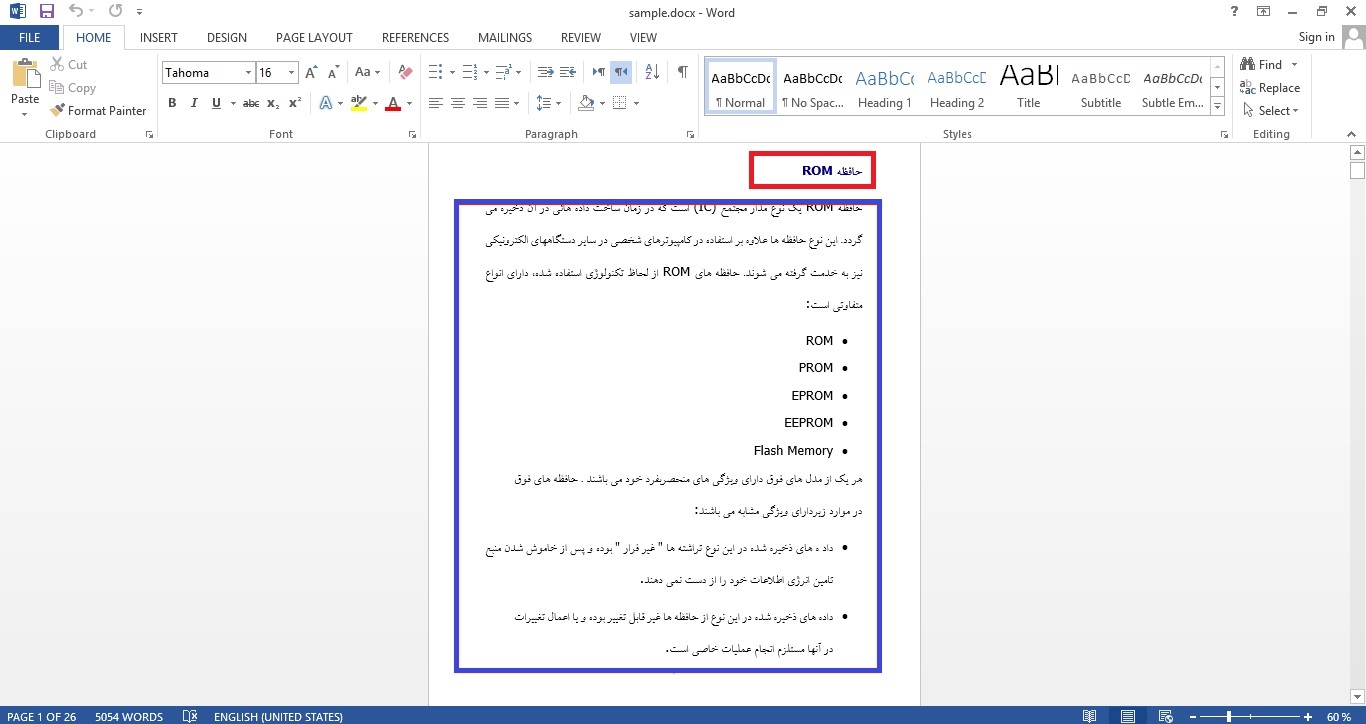The height and width of the screenshot is (724, 1366).
Task: Switch to the MAILINGS ribbon tab
Action: click(x=504, y=37)
